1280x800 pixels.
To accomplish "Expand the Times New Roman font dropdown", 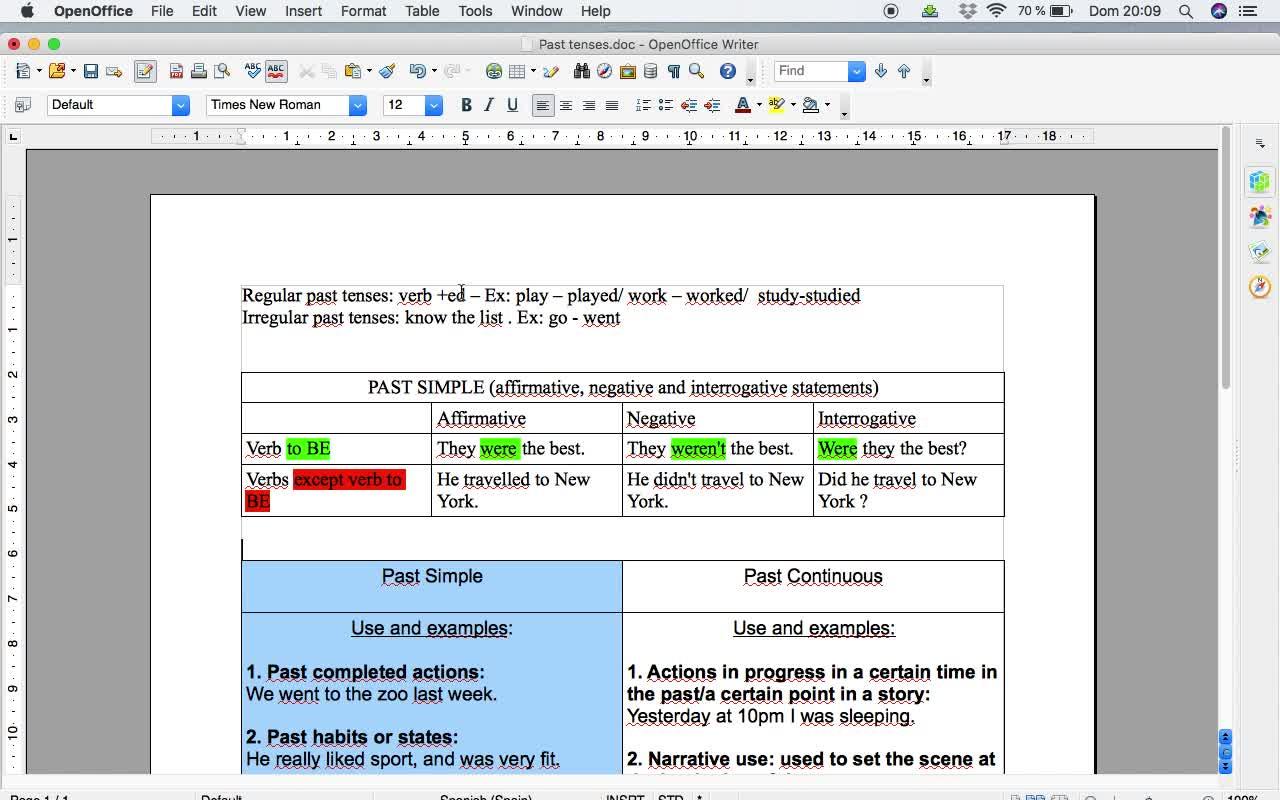I will point(358,105).
